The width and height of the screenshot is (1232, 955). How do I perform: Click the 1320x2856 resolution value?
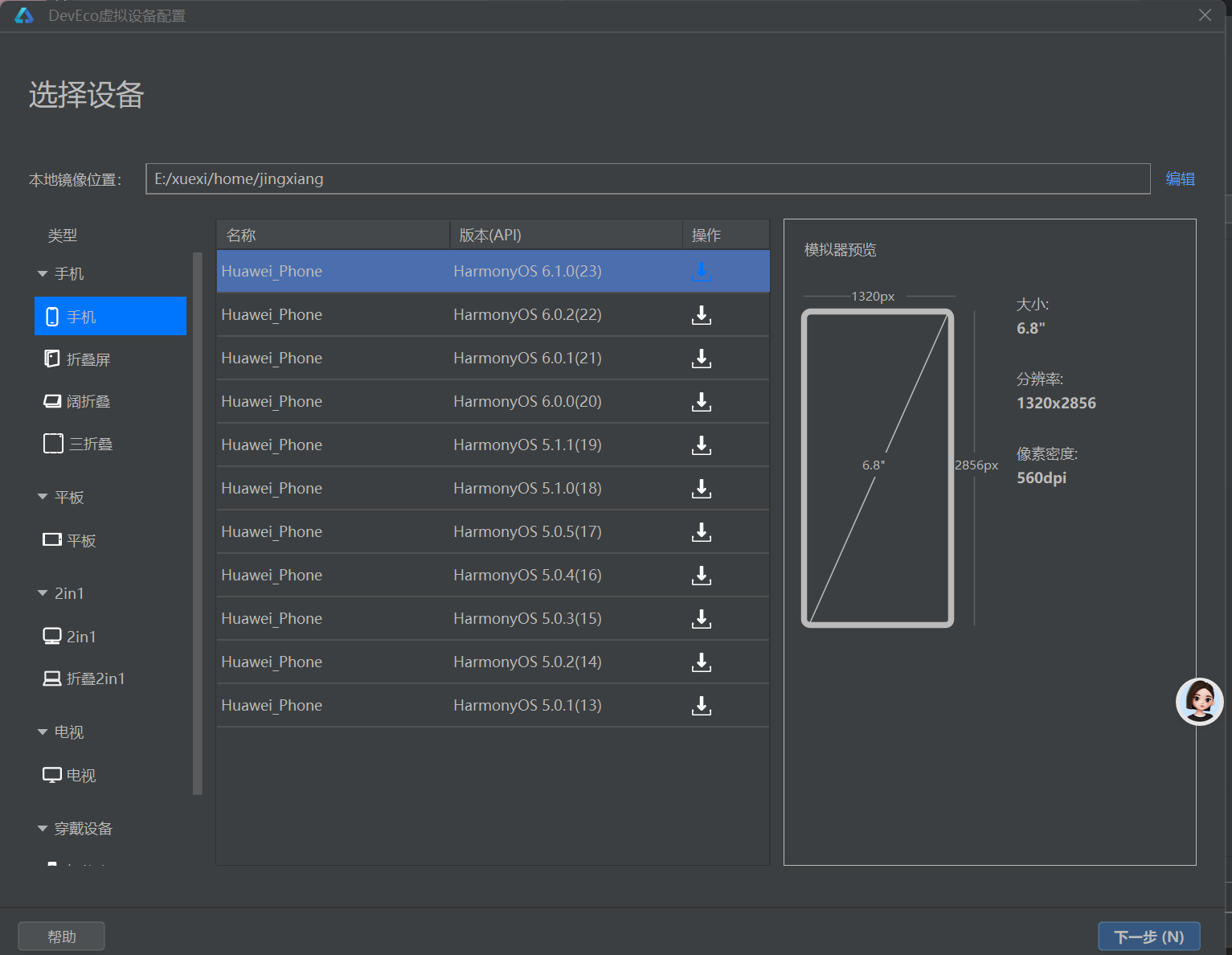click(x=1056, y=403)
